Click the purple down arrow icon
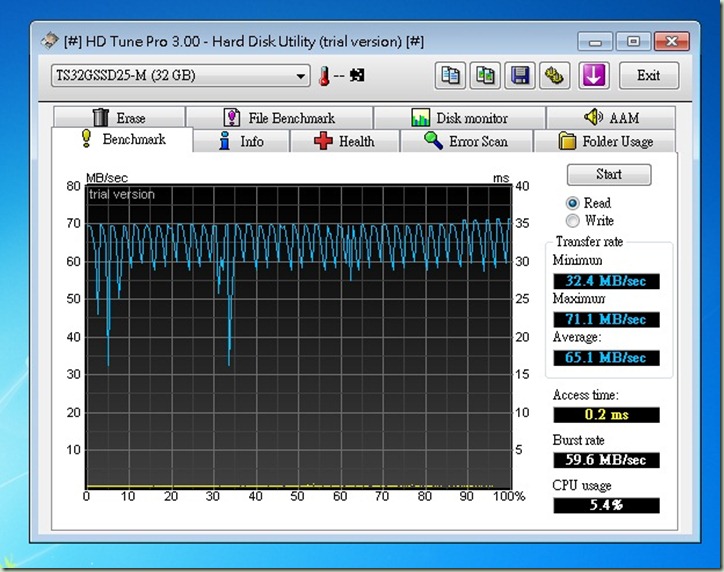724x572 pixels. pyautogui.click(x=594, y=75)
